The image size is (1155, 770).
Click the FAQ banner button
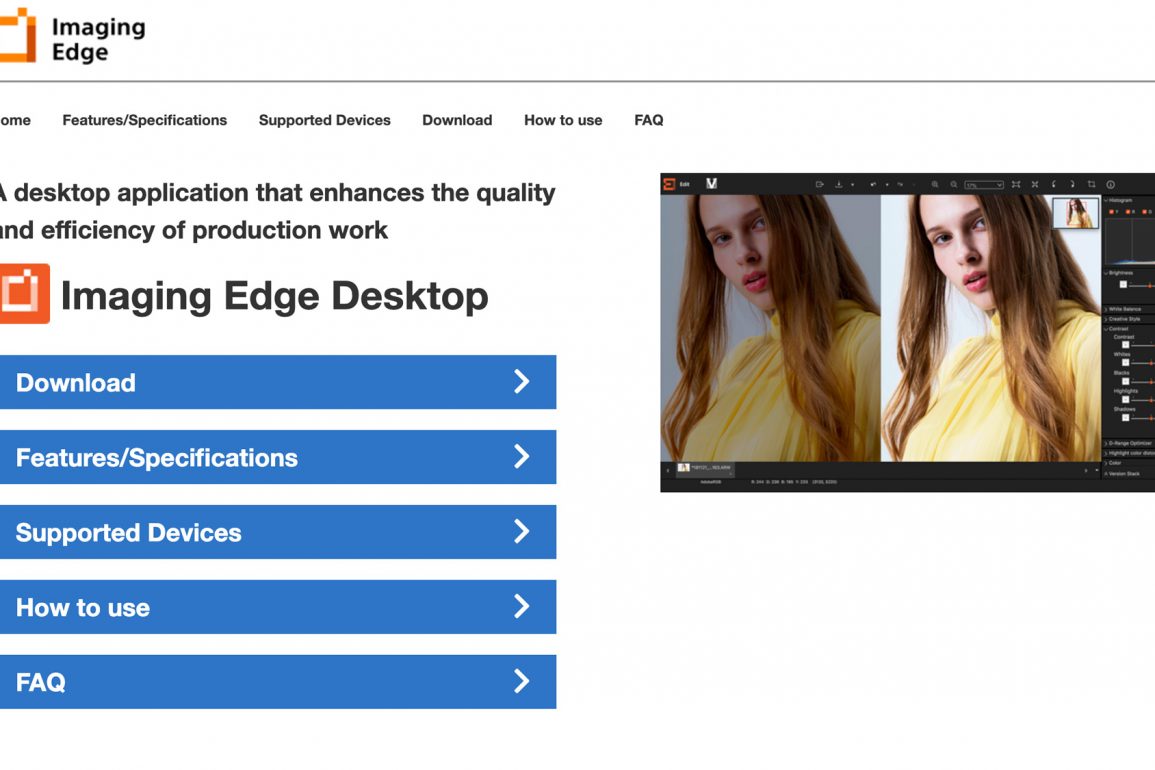pyautogui.click(x=278, y=681)
